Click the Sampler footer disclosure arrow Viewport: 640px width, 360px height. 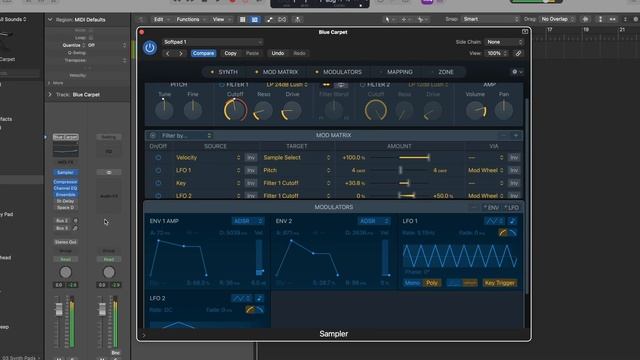[143, 335]
